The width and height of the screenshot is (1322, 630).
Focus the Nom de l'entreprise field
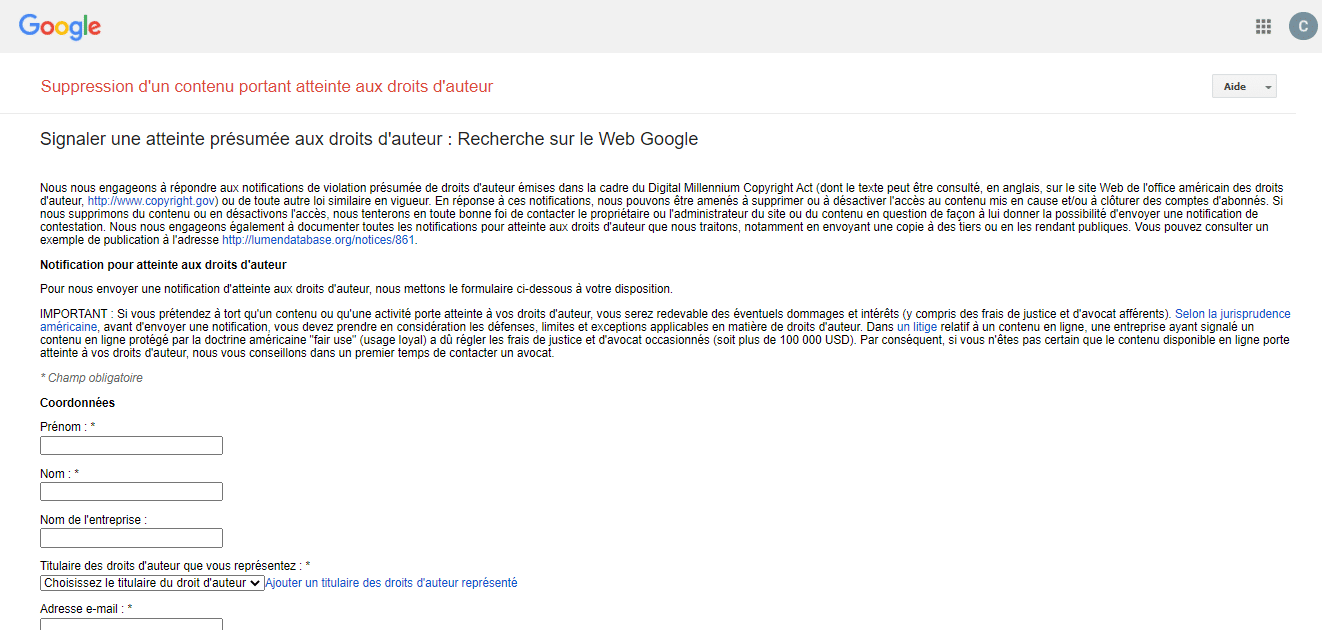tap(131, 539)
